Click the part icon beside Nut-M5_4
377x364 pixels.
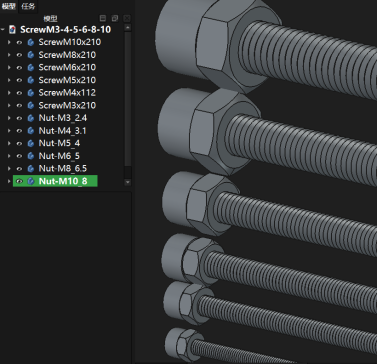point(31,143)
